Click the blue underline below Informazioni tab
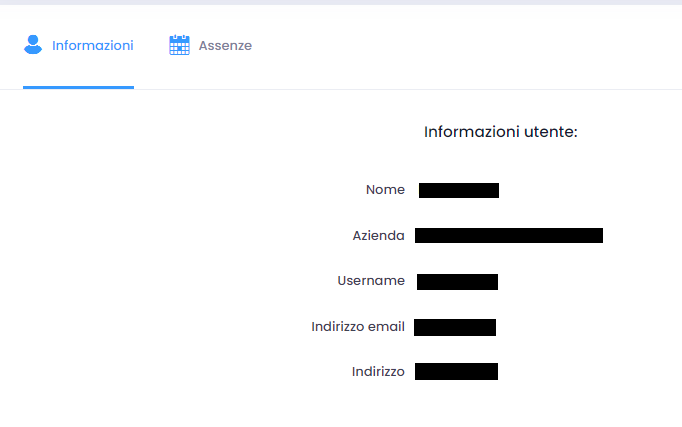Screen dimensions: 682x427 point(78,87)
